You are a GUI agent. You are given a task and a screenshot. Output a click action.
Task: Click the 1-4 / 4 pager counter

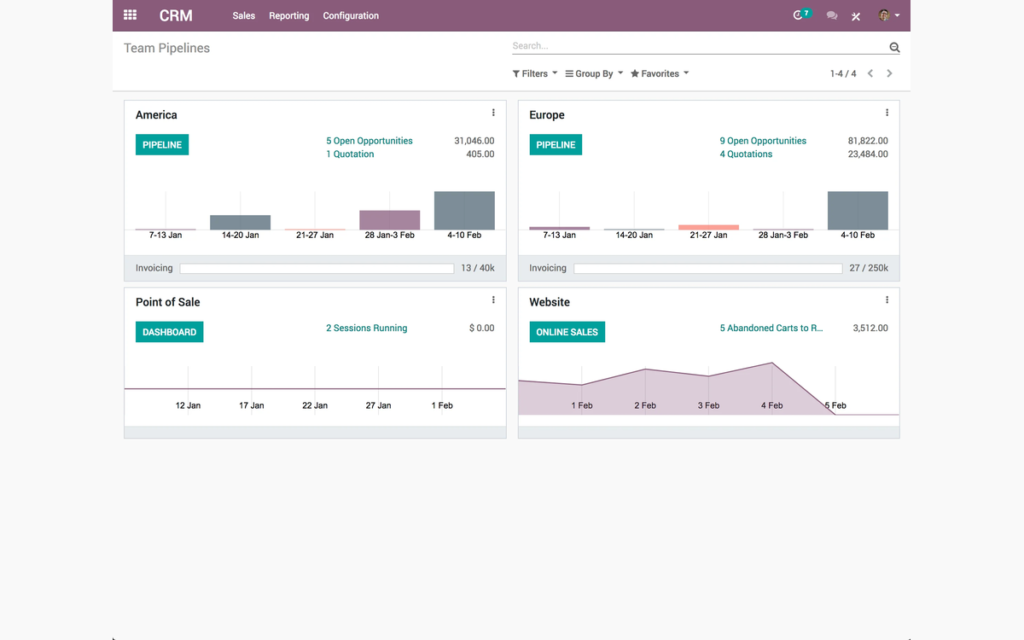click(x=842, y=74)
